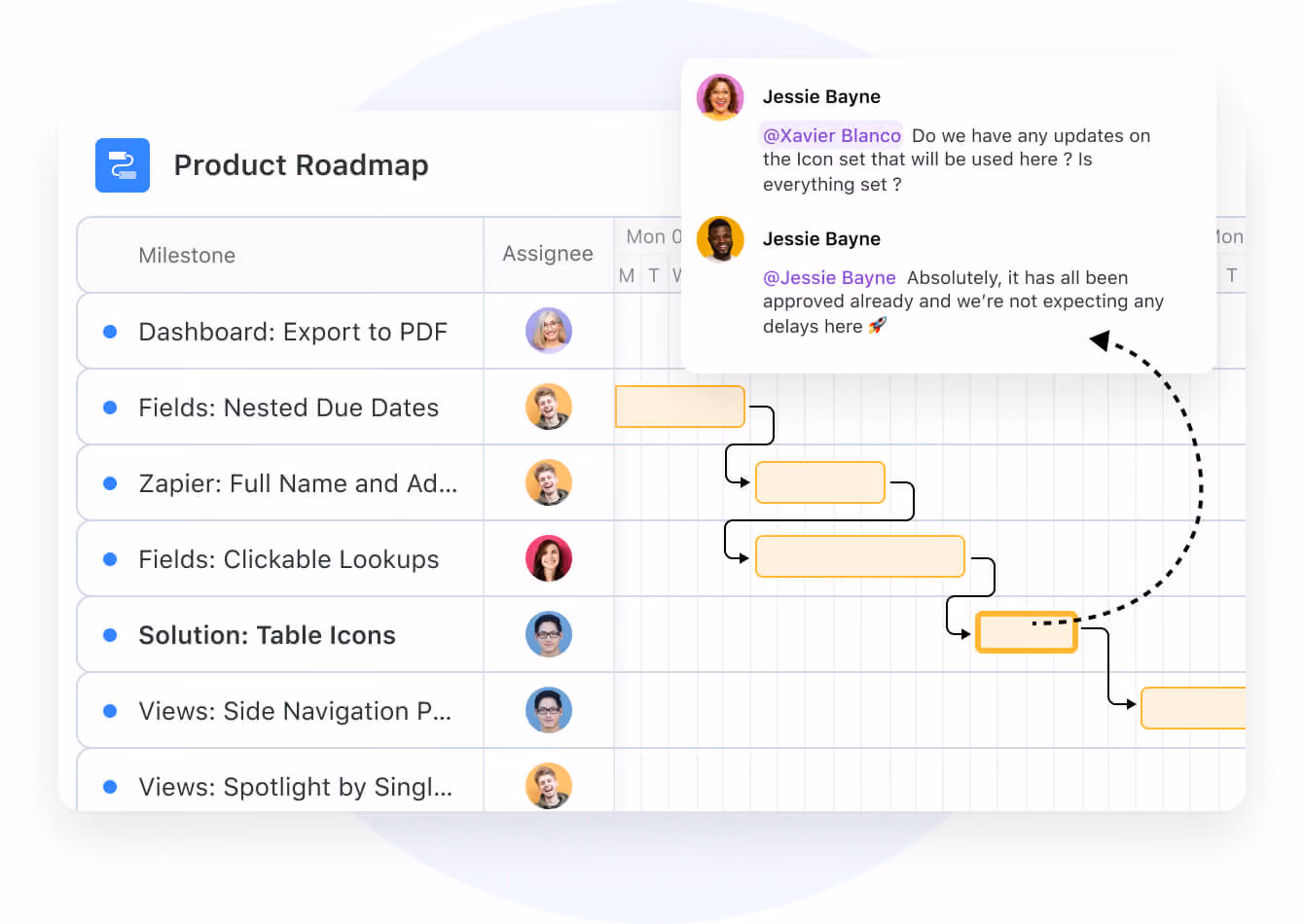Open commenter avatar on the second comment
This screenshot has height=924, width=1304.
point(720,239)
